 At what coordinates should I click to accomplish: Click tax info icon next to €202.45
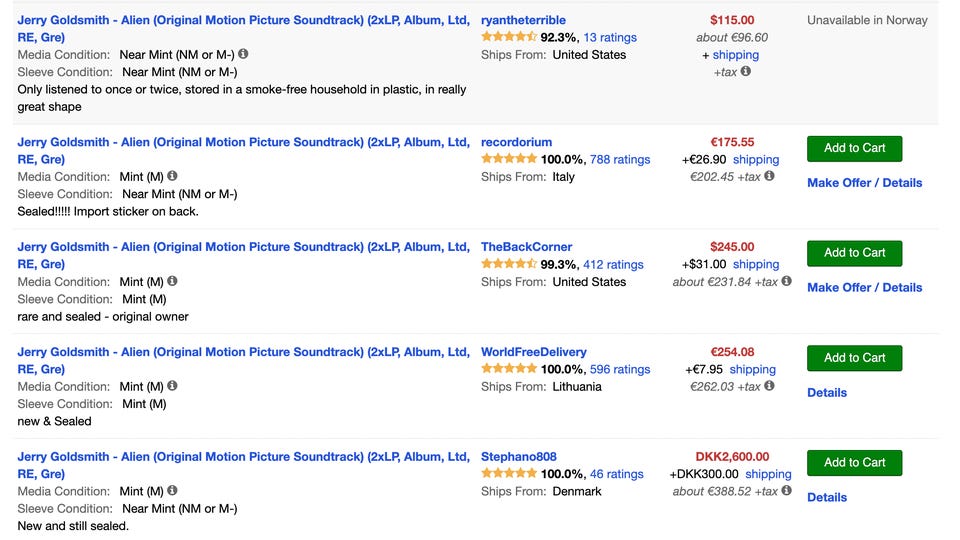770,176
